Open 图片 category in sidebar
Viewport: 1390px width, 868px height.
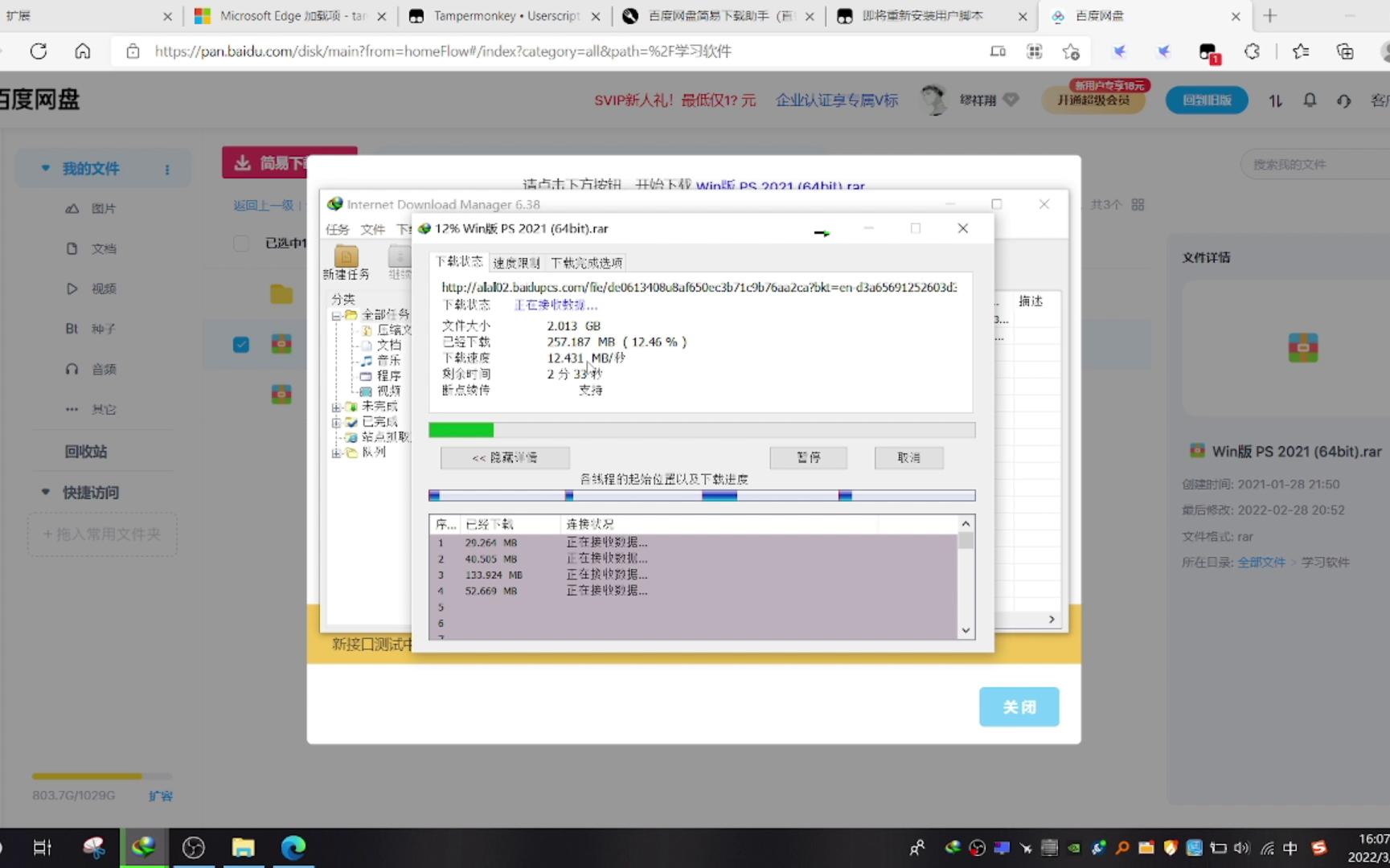coord(103,208)
